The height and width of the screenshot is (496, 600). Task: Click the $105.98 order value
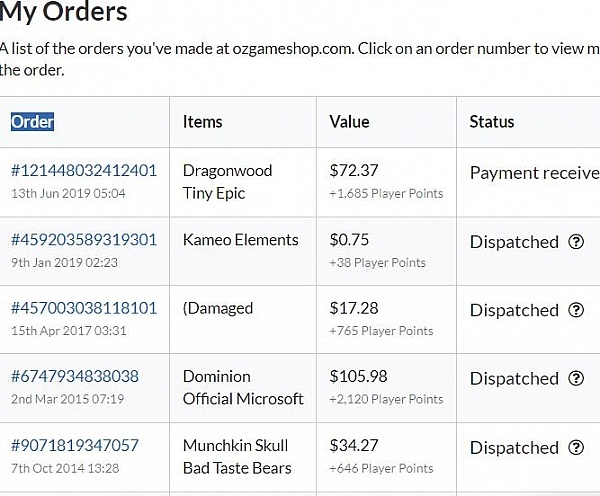pos(358,376)
